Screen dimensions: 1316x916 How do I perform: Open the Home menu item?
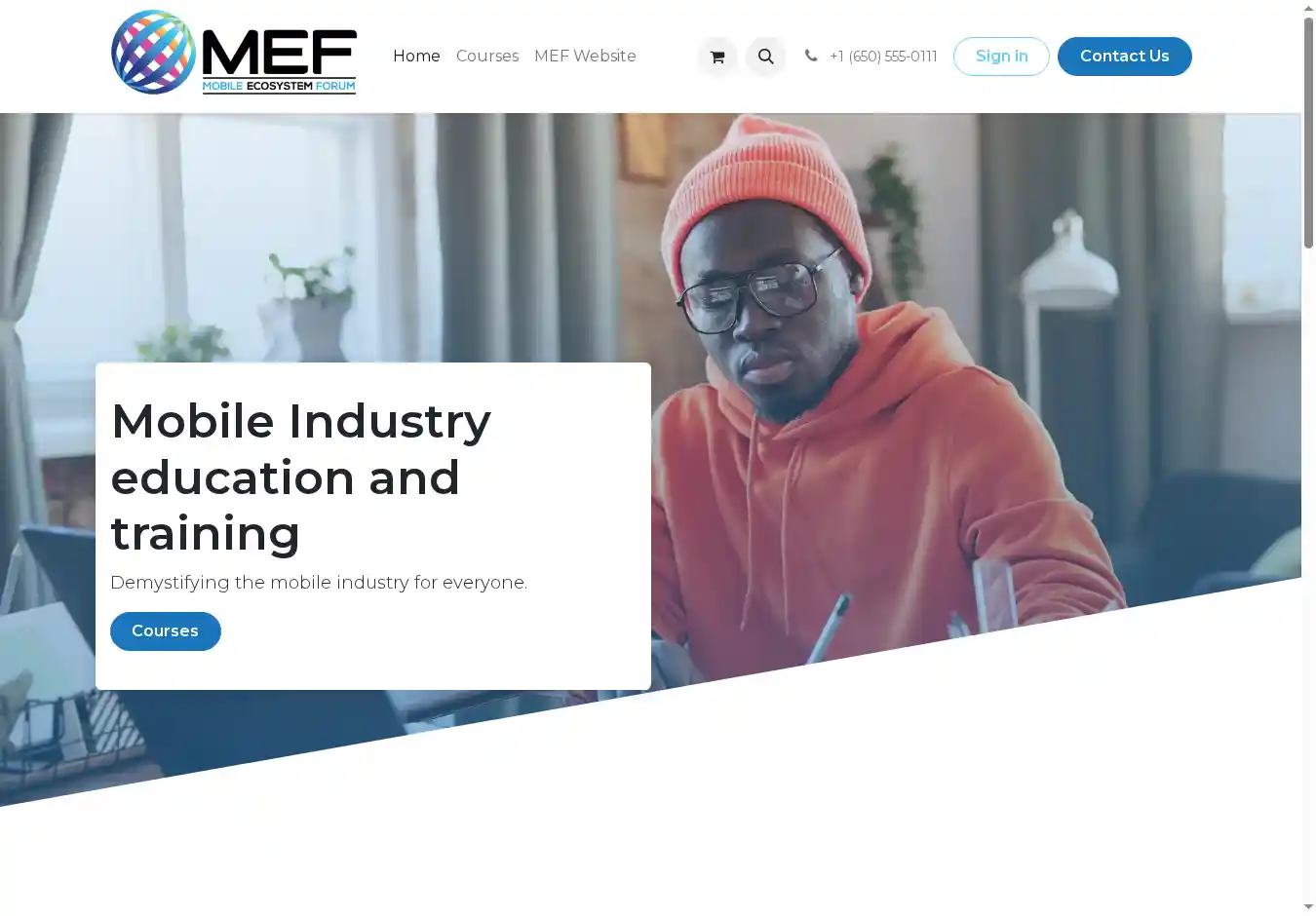(416, 57)
